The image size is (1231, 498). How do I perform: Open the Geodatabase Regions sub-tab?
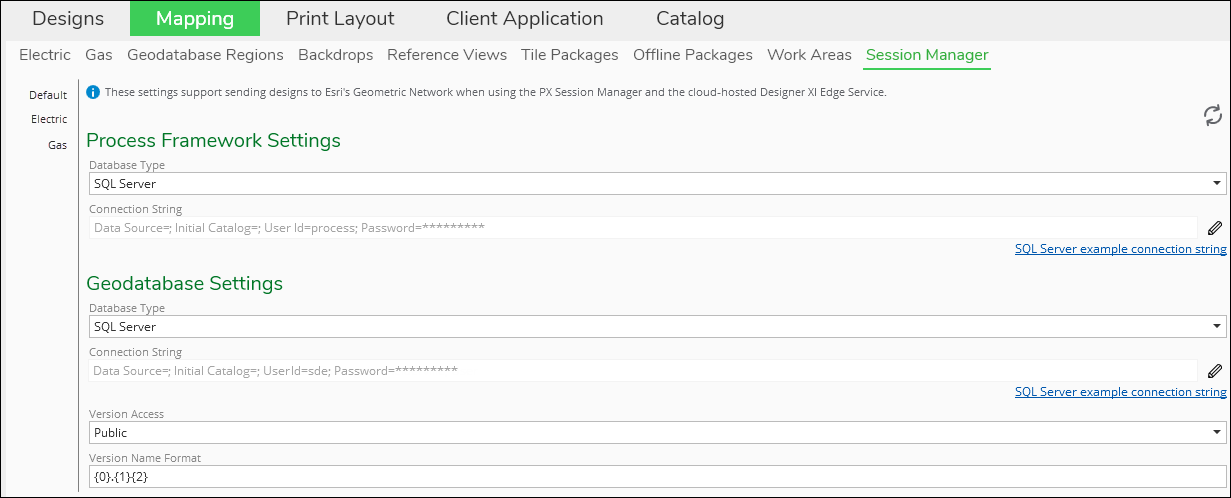coord(205,55)
